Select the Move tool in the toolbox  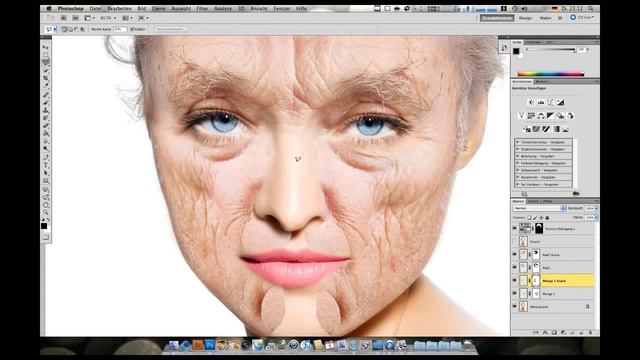45,47
